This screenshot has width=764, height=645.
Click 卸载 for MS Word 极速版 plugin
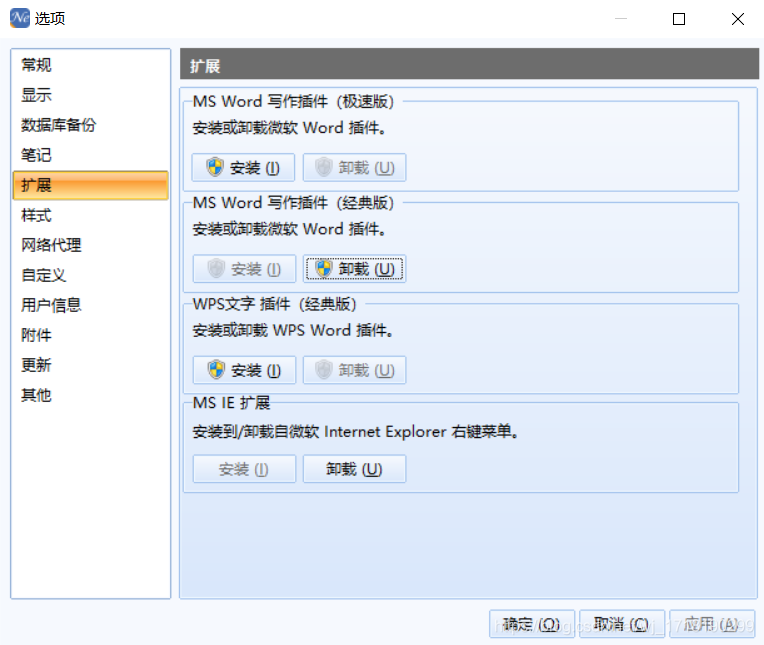pyautogui.click(x=354, y=168)
